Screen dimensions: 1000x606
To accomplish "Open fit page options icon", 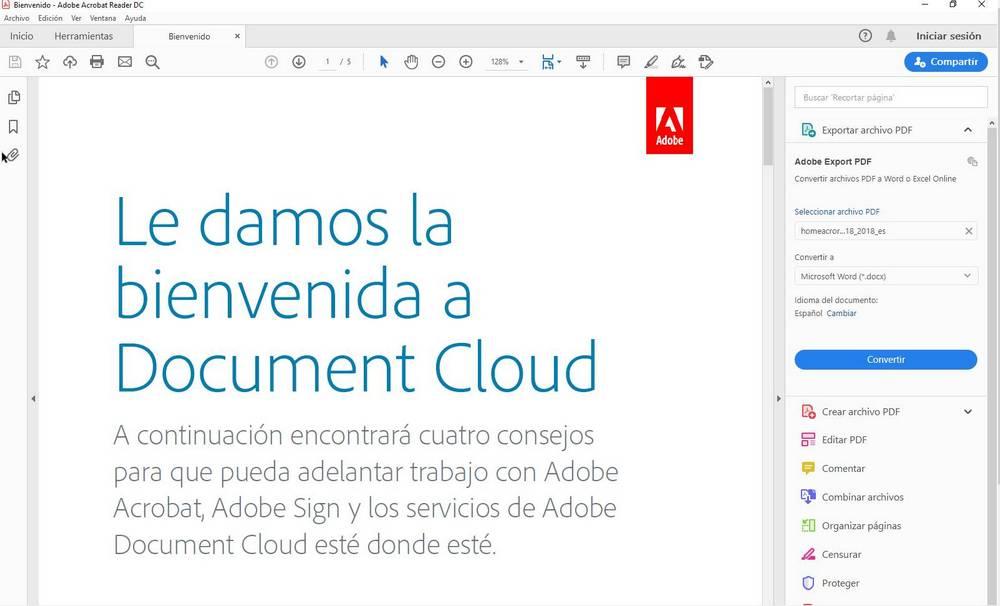I will pos(550,62).
